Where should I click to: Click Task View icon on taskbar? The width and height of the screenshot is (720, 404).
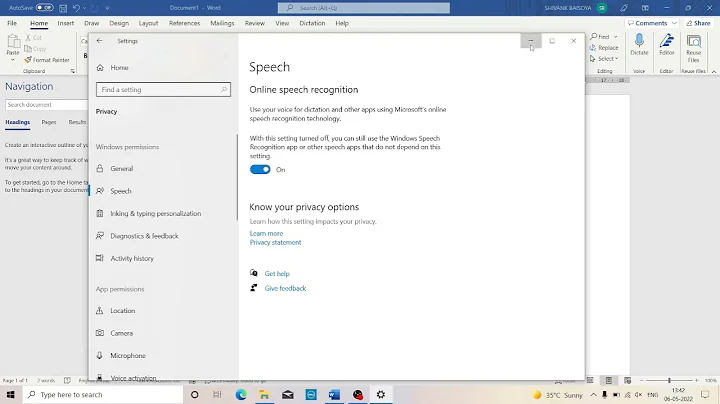coord(217,394)
